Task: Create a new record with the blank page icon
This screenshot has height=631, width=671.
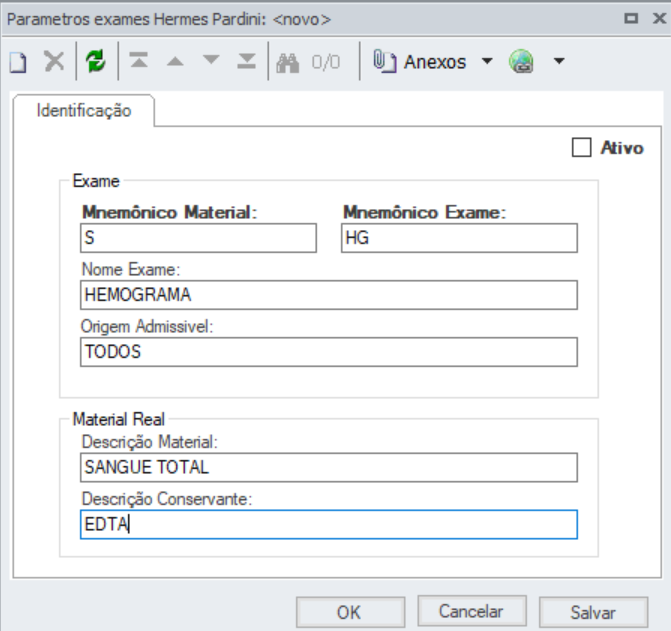Action: (18, 62)
